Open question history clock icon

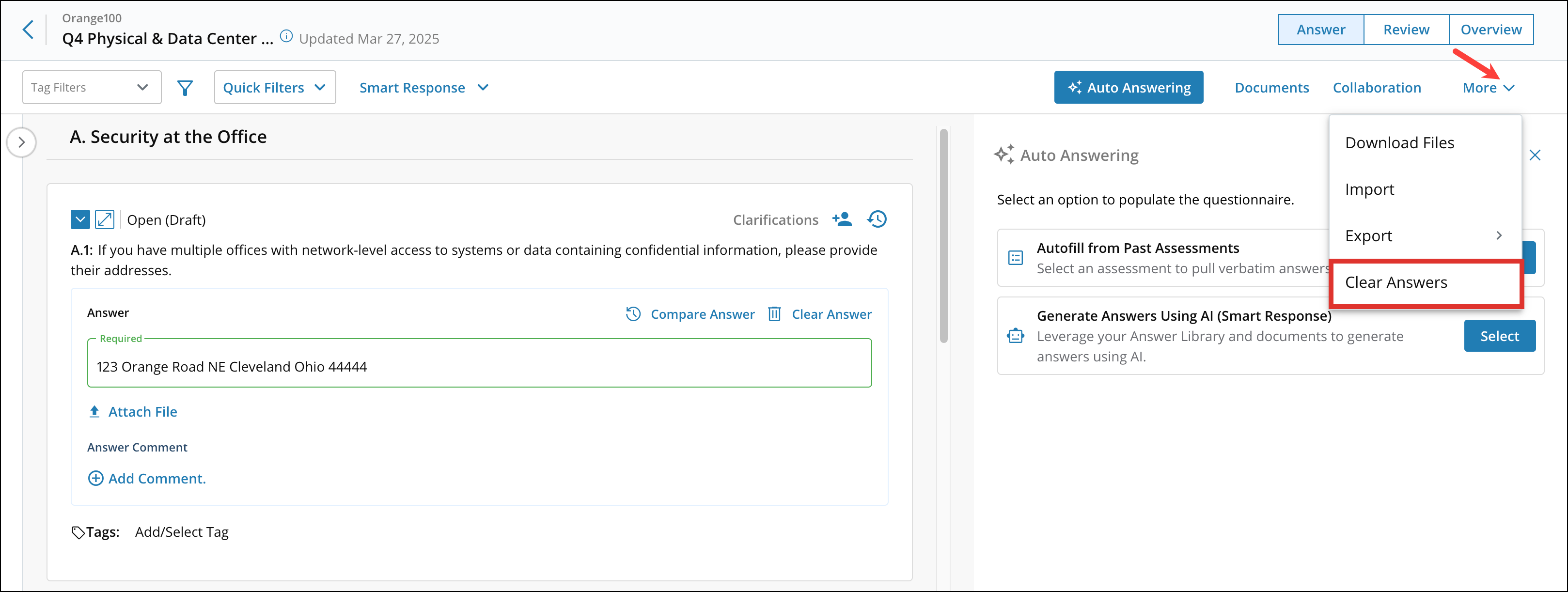877,219
